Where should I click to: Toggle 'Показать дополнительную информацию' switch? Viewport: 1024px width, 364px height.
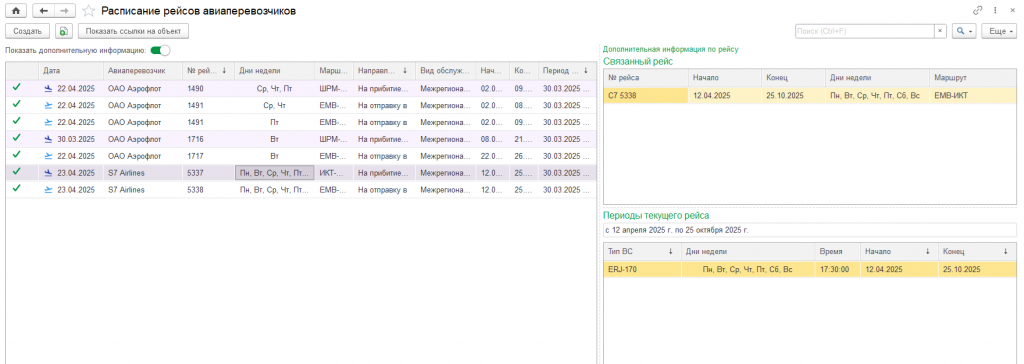pyautogui.click(x=160, y=50)
